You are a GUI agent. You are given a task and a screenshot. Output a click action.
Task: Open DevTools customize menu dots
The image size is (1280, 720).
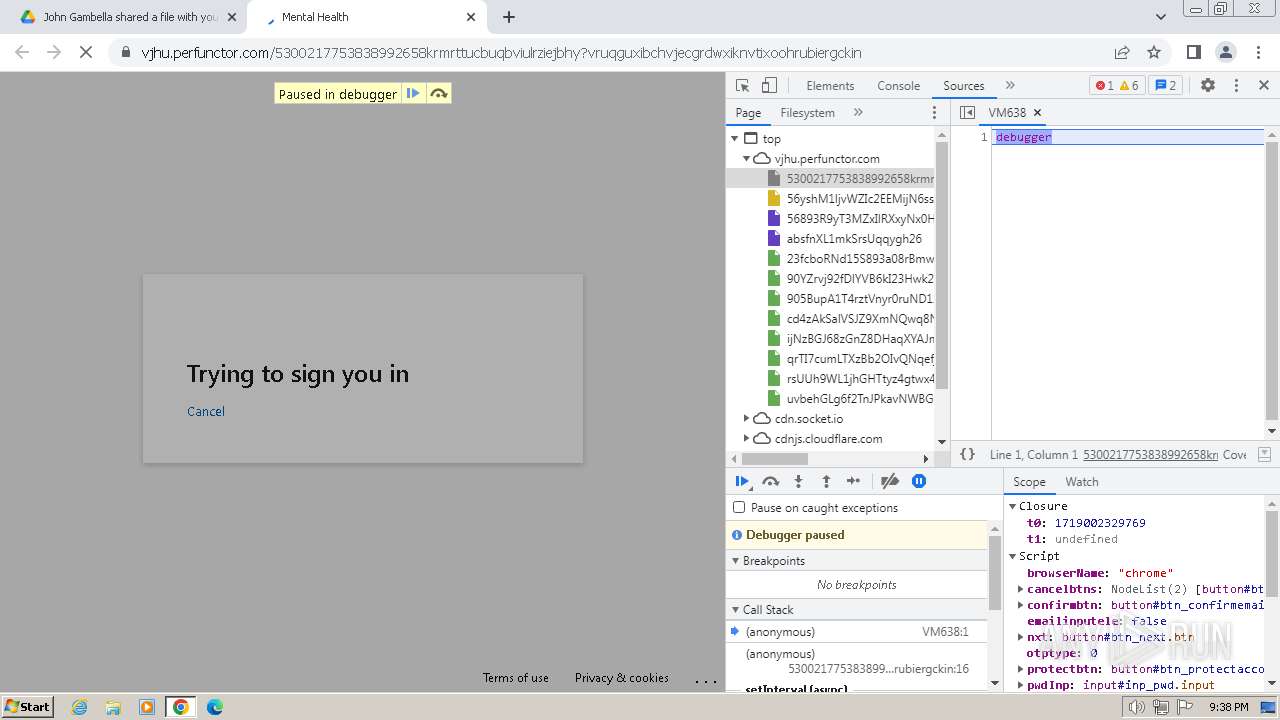[x=1236, y=85]
